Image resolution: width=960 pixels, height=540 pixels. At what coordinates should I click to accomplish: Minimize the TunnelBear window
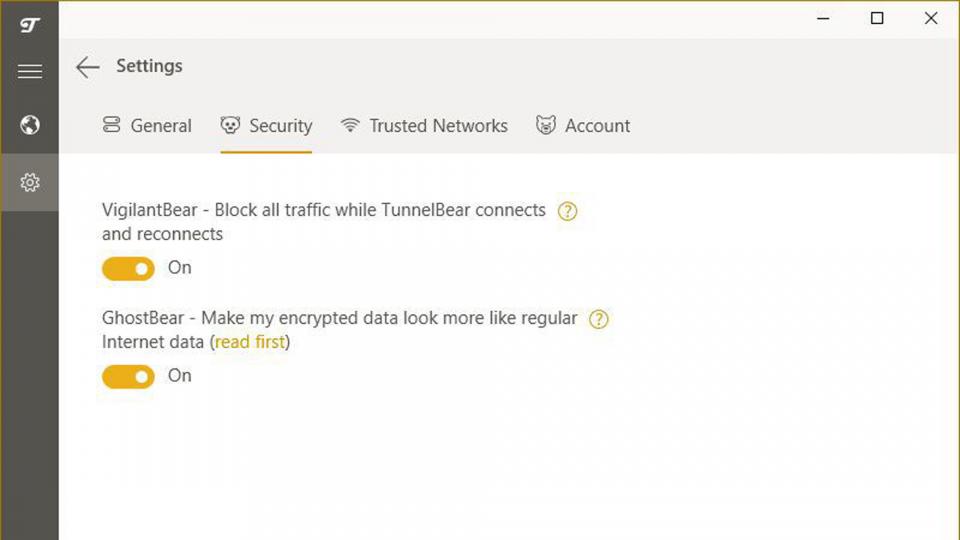point(823,18)
